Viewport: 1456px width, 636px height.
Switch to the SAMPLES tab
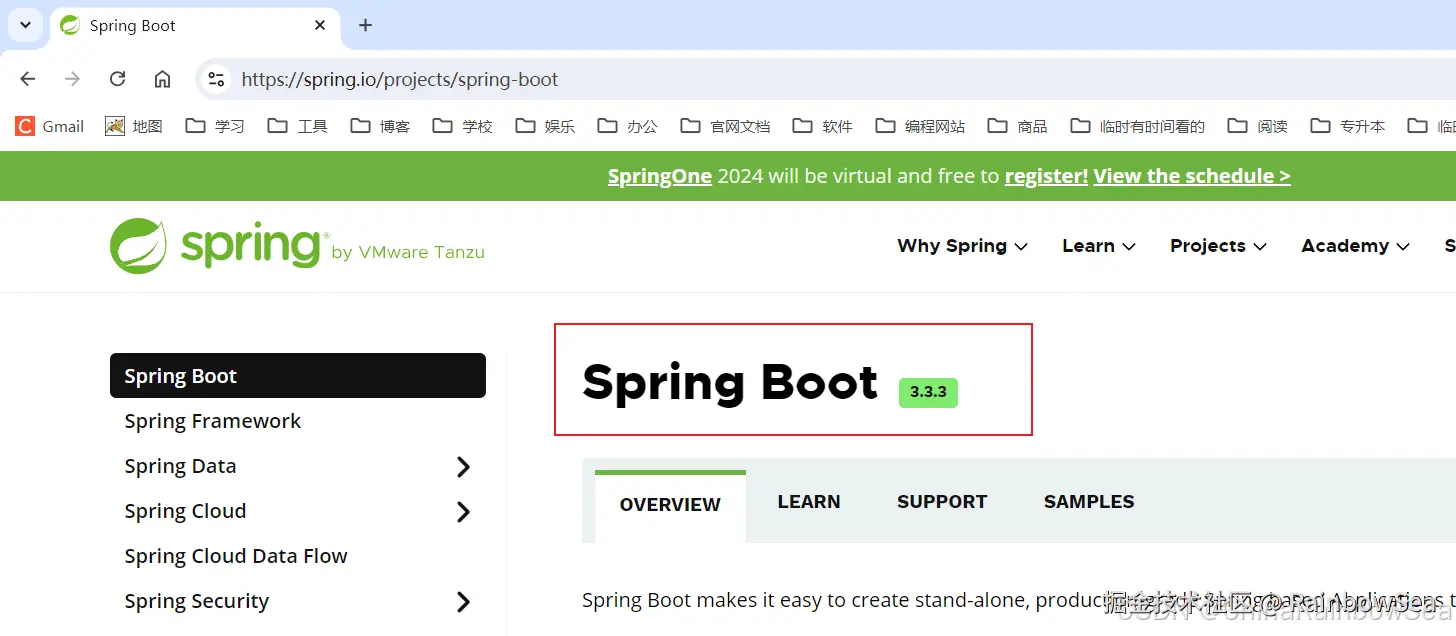[x=1089, y=502]
